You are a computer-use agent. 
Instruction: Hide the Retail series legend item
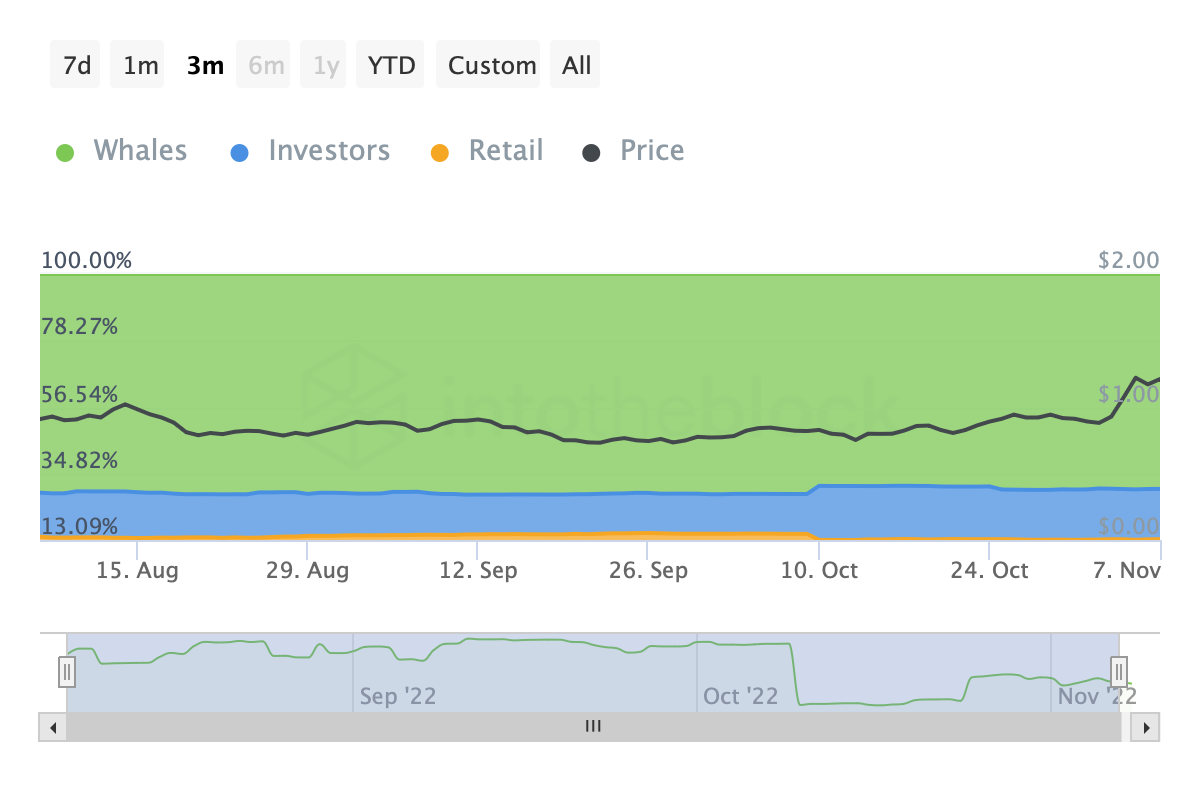coord(505,151)
